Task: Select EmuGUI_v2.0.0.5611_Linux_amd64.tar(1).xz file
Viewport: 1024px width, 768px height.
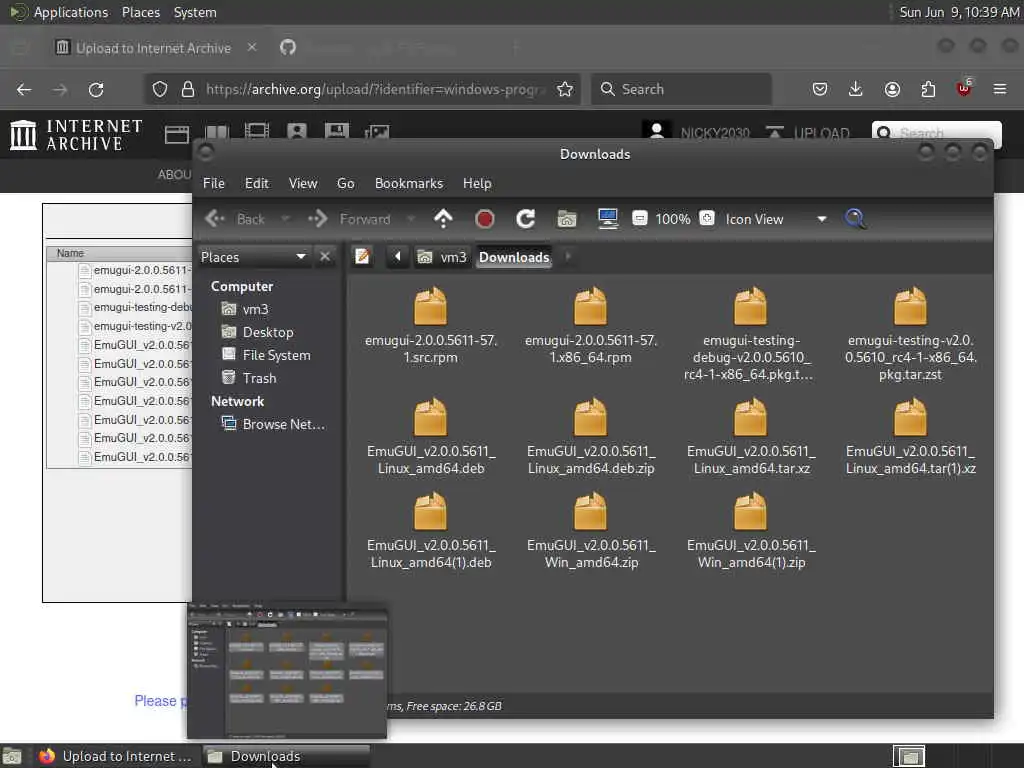Action: pos(910,437)
